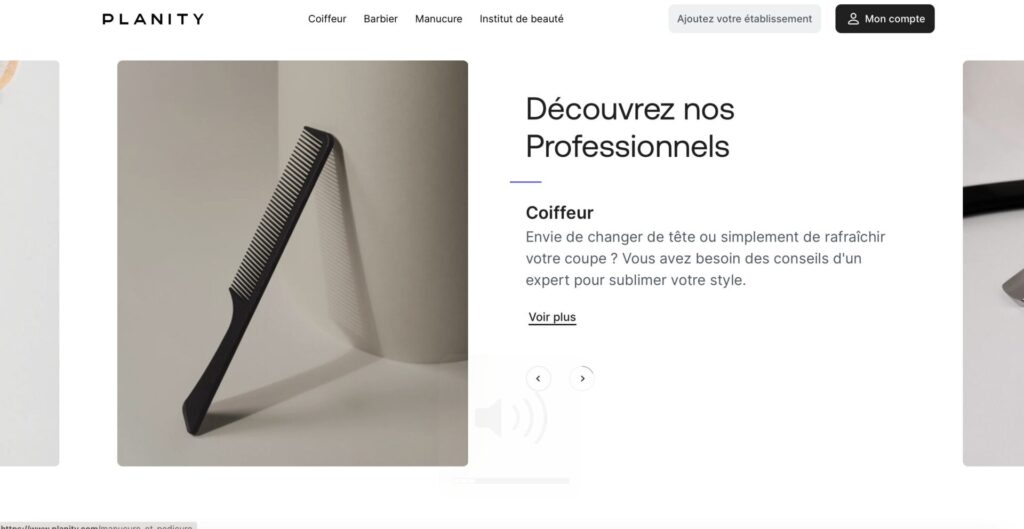The height and width of the screenshot is (529, 1024).
Task: Click the volume level bar under the speaker
Action: tap(511, 481)
